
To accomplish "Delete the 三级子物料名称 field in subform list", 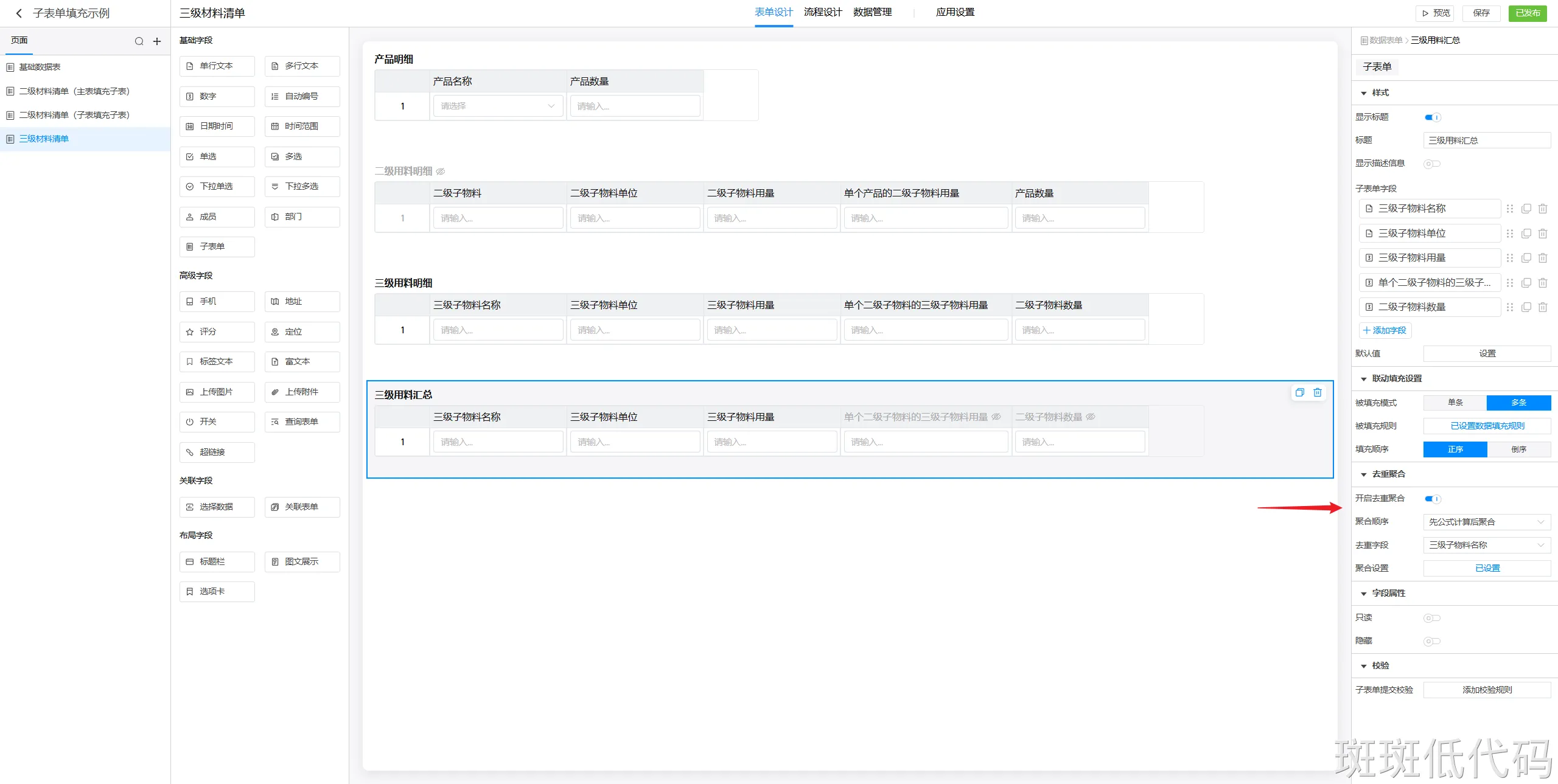I will (x=1542, y=209).
